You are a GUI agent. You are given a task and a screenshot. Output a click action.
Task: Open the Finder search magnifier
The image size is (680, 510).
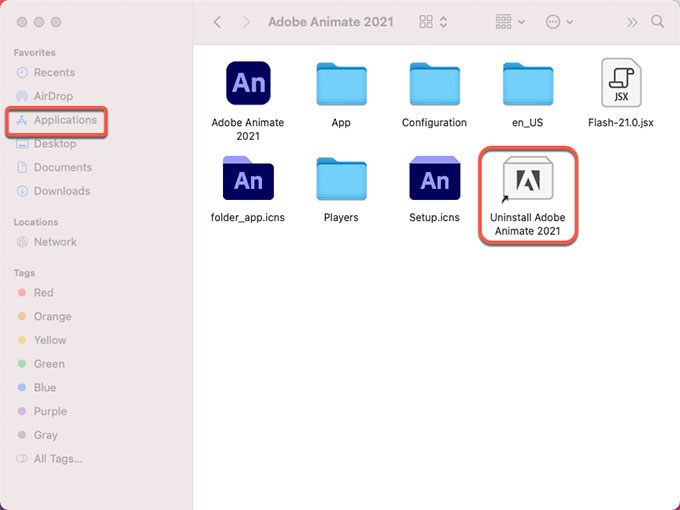(x=657, y=22)
